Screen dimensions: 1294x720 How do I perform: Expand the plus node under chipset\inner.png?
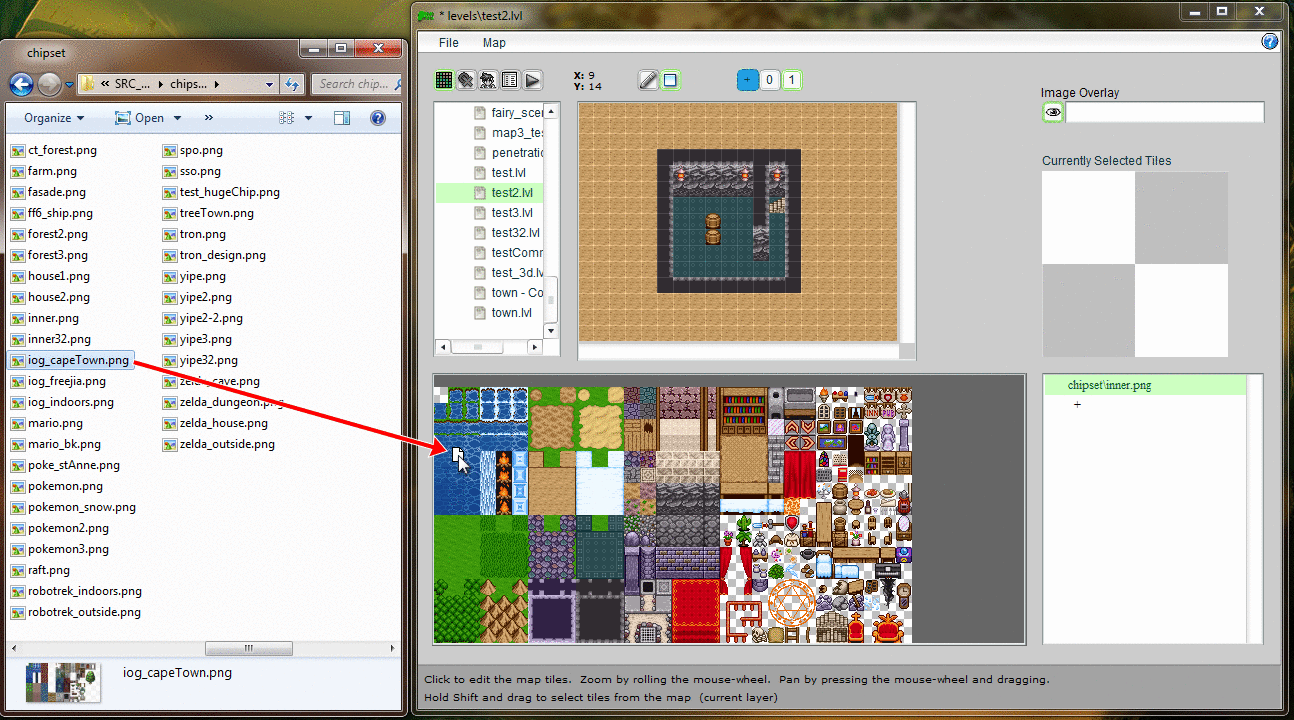(1077, 405)
